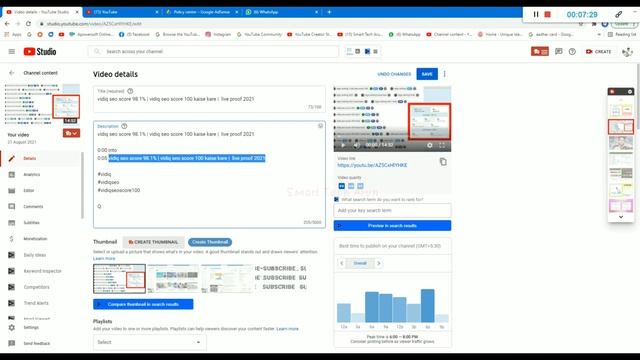Viewport: 640px width, 360px height.
Task: Select the first video quality badge
Action: pyautogui.click(x=342, y=186)
